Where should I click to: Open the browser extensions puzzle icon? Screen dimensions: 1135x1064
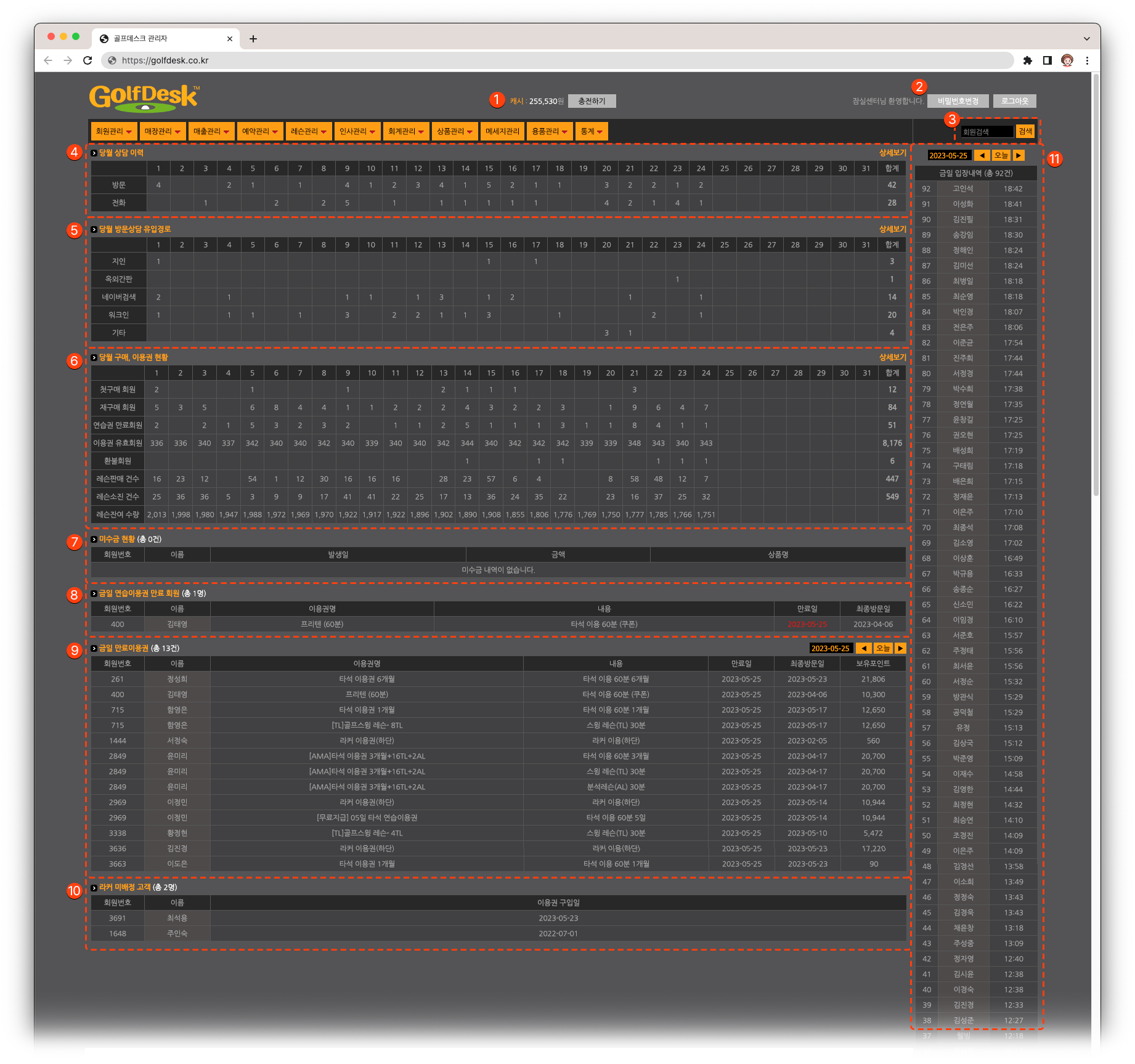(x=1027, y=60)
